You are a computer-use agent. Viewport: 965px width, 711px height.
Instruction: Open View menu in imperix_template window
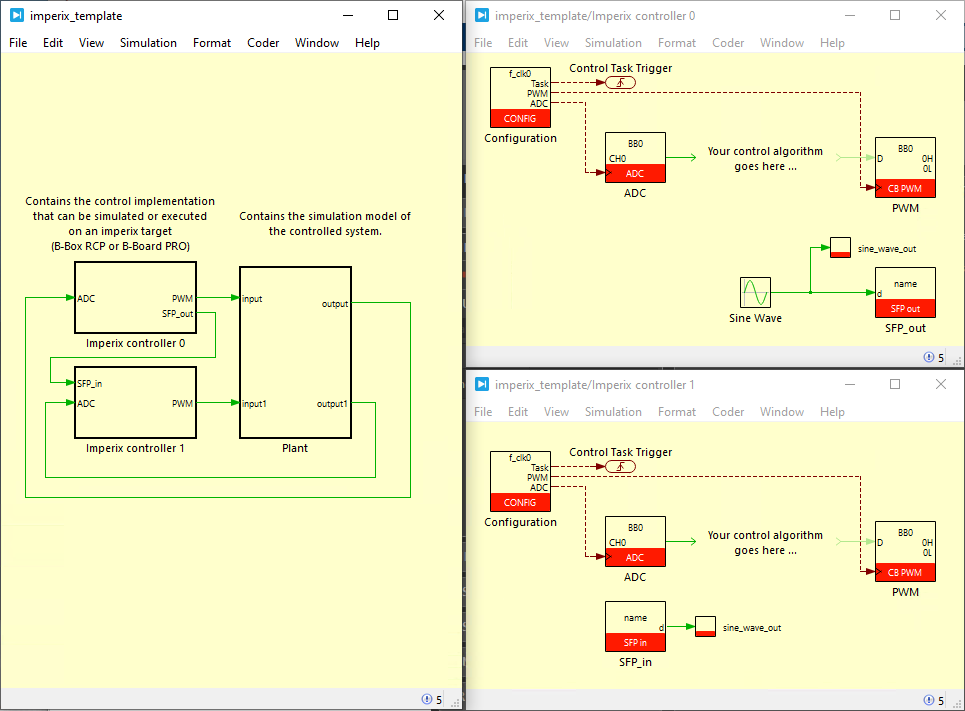(91, 42)
